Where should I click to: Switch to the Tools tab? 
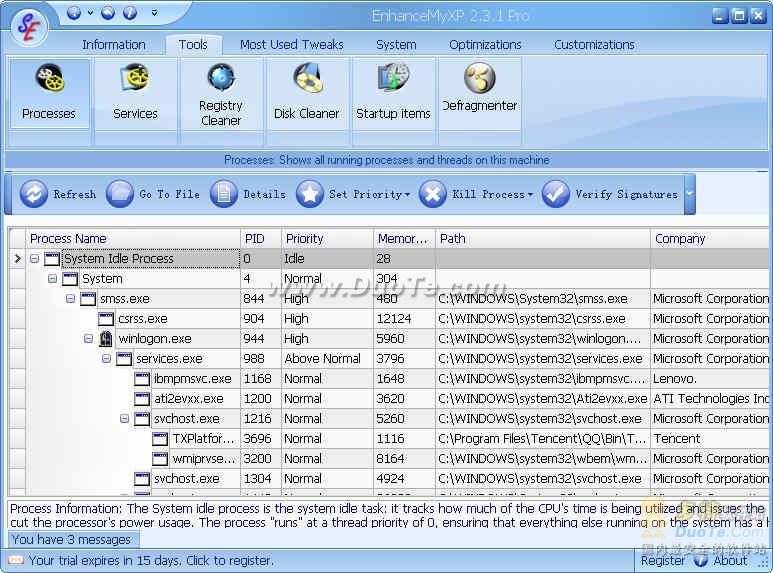coord(193,45)
